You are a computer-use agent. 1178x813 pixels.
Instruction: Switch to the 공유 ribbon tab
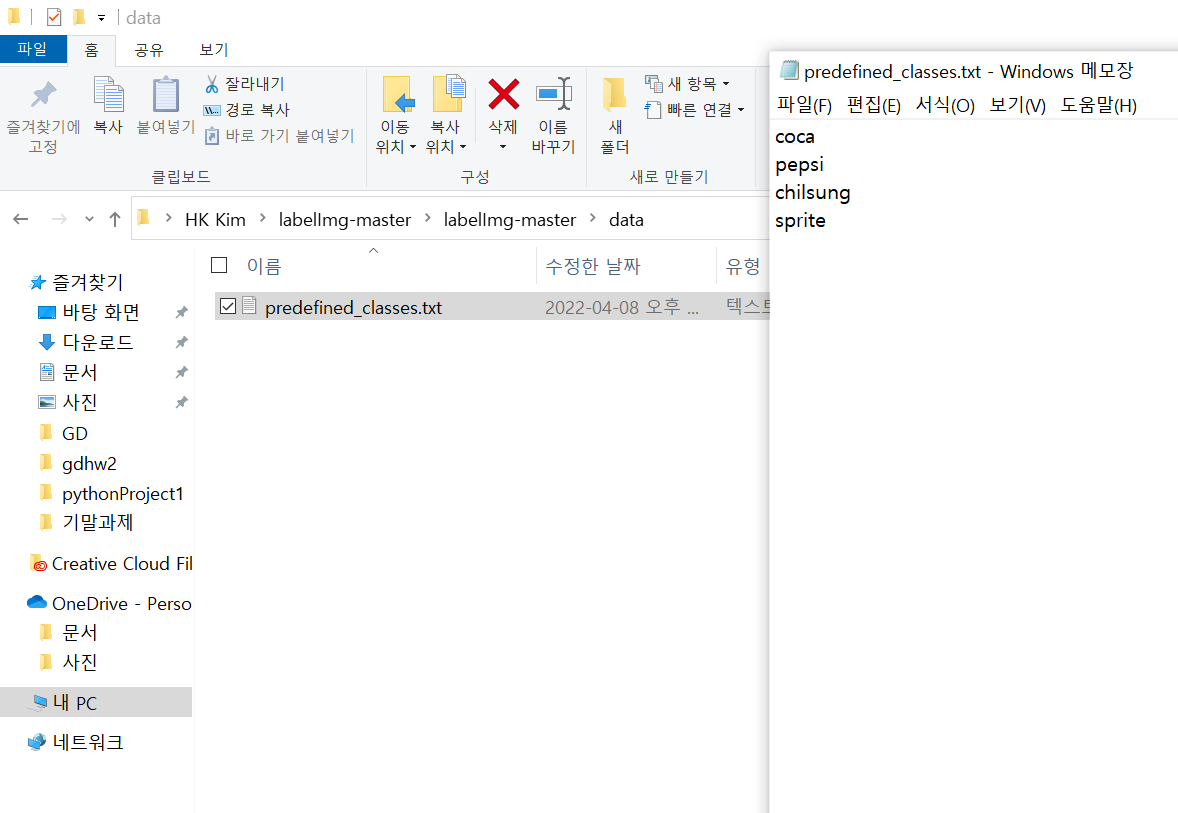pos(149,50)
